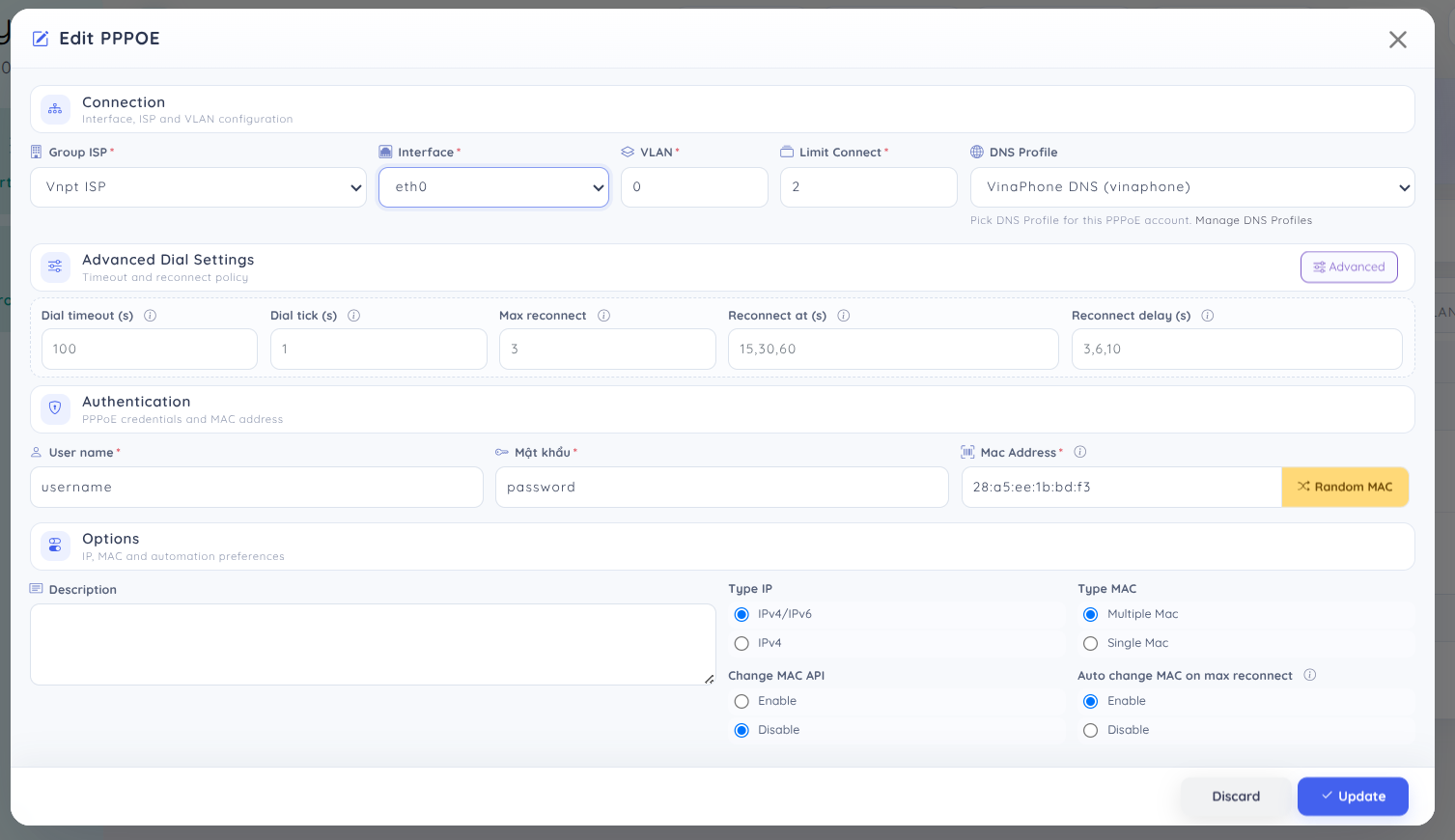Select IPv4/IPv6 as Type IP
1455x840 pixels.
click(741, 615)
